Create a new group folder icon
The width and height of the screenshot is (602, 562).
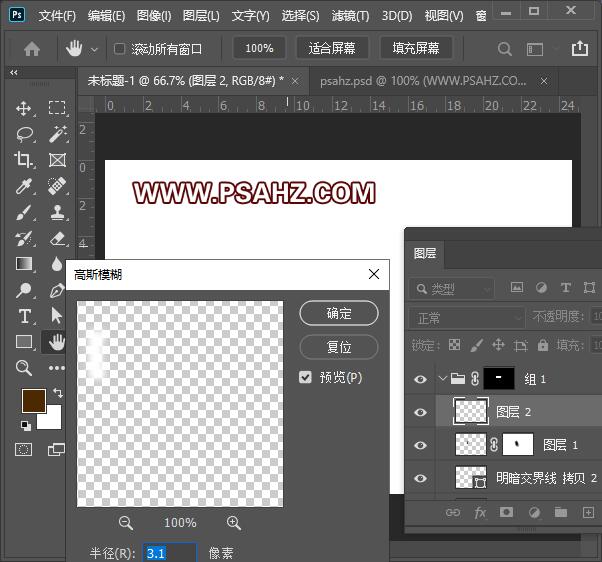tap(561, 512)
